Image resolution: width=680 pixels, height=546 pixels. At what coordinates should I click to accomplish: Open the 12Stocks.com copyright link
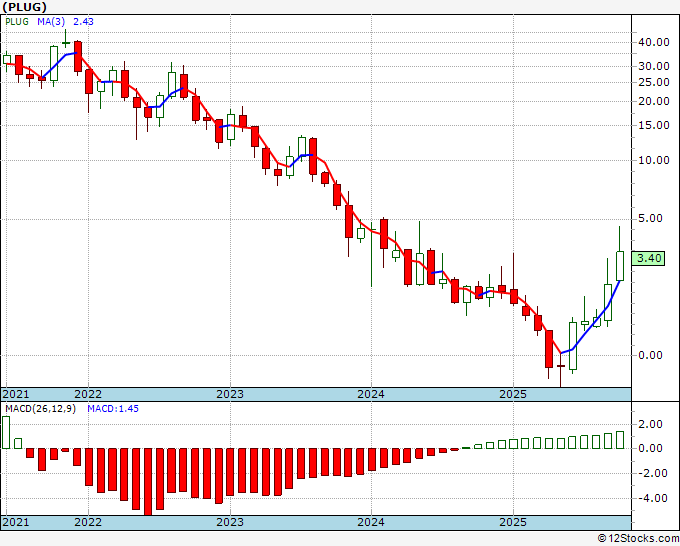[x=638, y=539]
